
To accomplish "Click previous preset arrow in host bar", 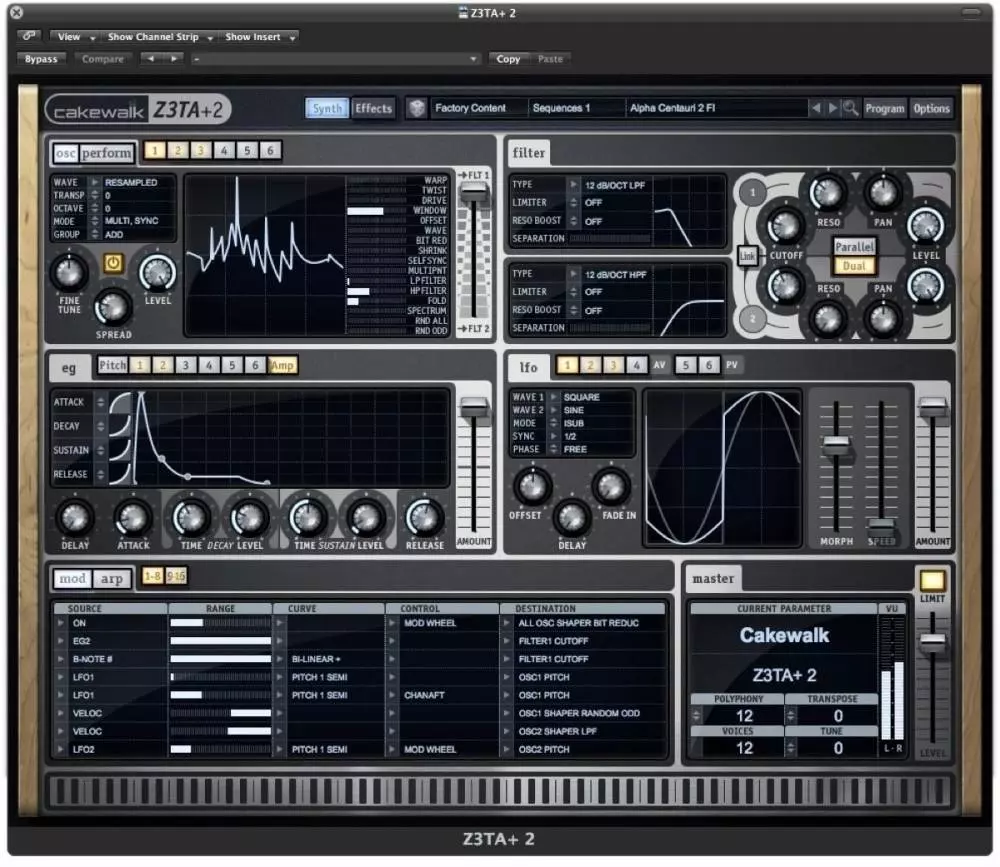I will coord(151,59).
